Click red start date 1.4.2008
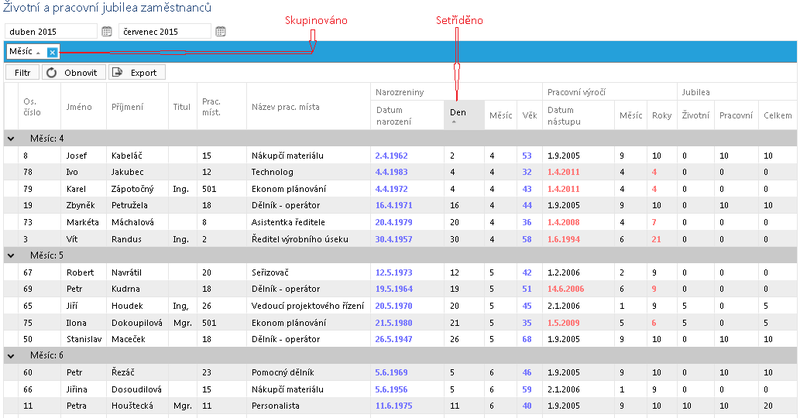This screenshot has height=418, width=800. click(563, 222)
